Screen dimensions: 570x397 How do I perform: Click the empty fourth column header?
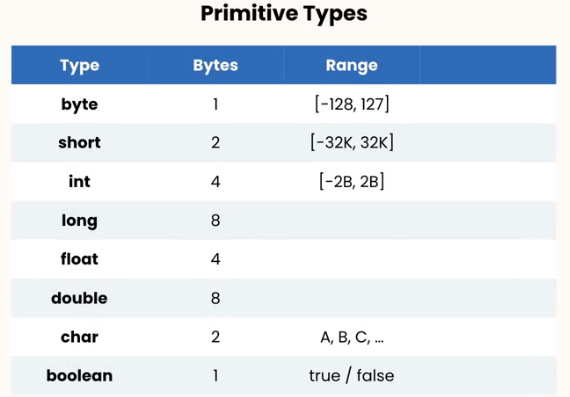(x=488, y=65)
